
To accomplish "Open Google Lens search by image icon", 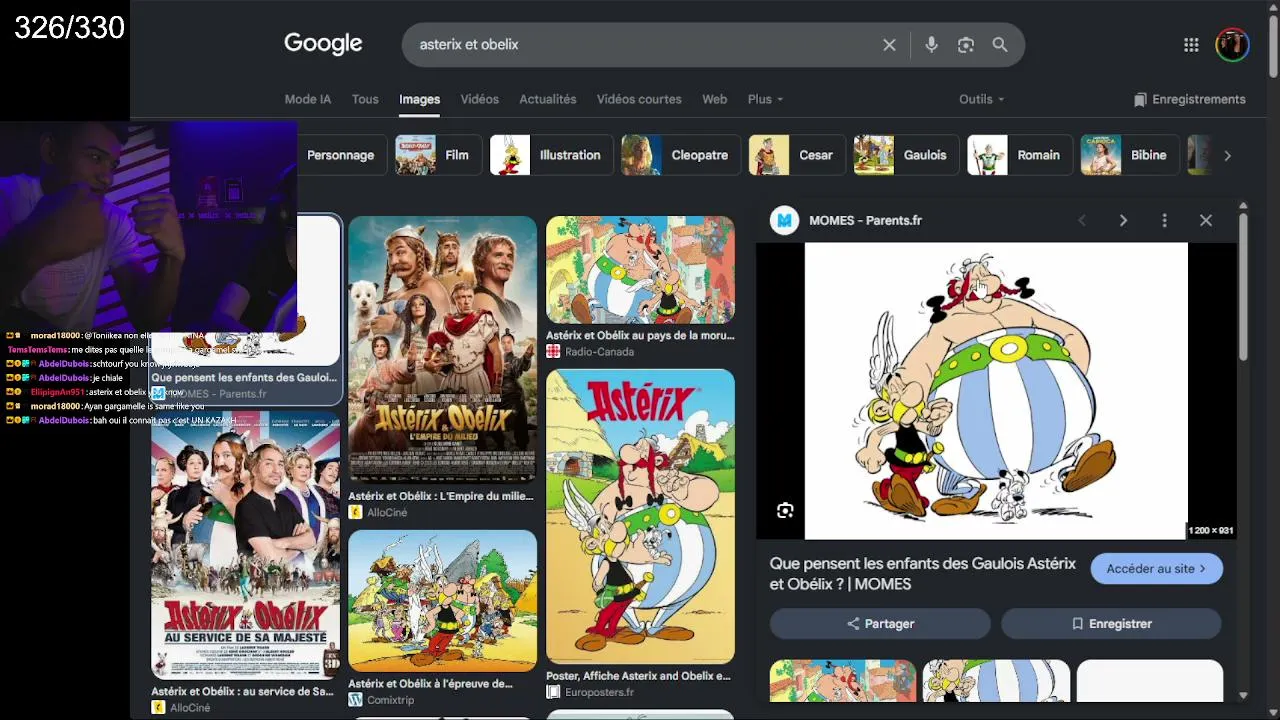I will [x=965, y=45].
